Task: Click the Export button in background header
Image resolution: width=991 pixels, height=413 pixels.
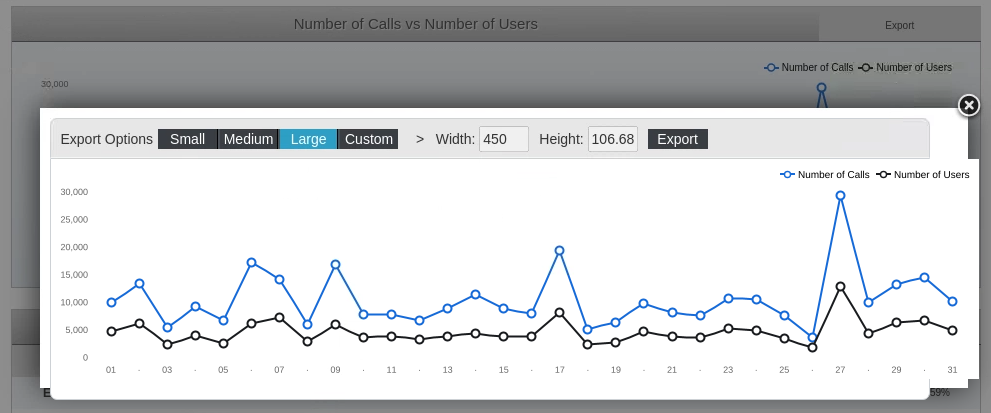Action: coord(899,25)
